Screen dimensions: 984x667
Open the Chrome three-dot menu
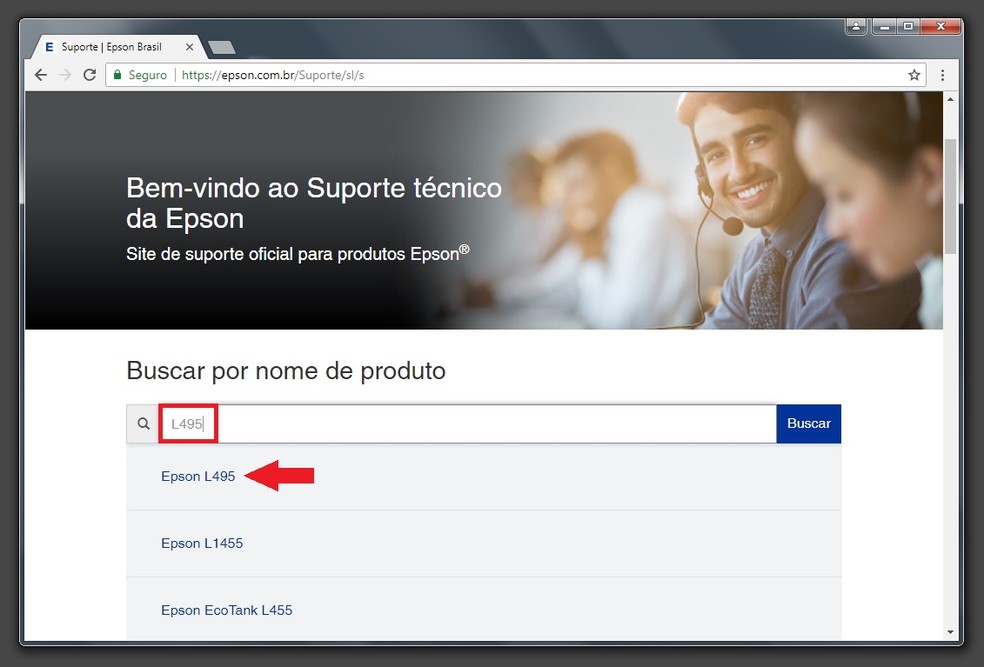[941, 74]
